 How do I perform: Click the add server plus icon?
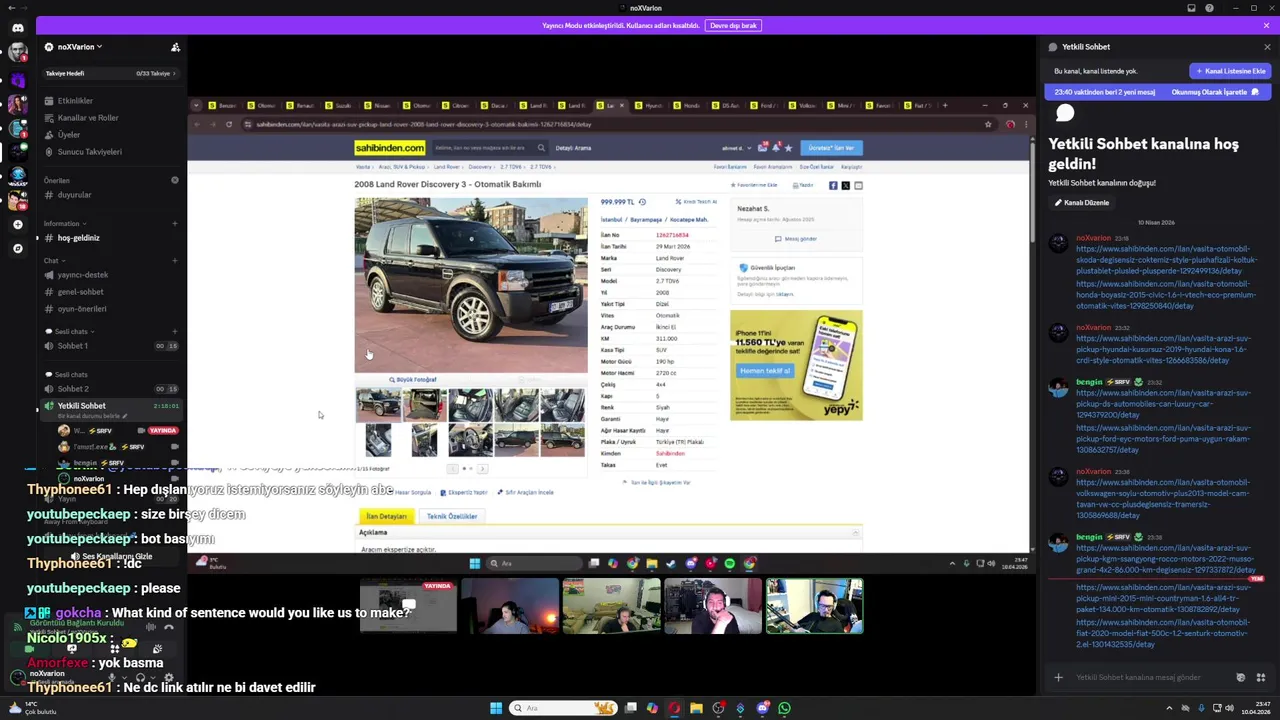(x=17, y=225)
